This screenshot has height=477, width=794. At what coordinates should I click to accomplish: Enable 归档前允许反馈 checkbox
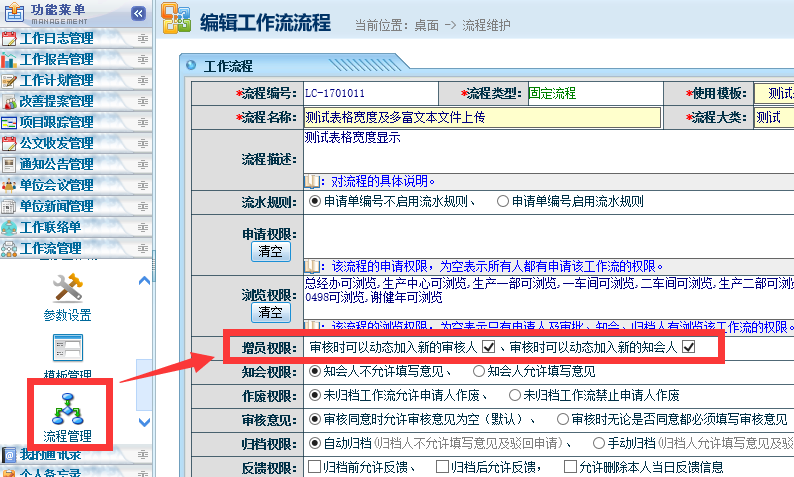click(x=315, y=466)
